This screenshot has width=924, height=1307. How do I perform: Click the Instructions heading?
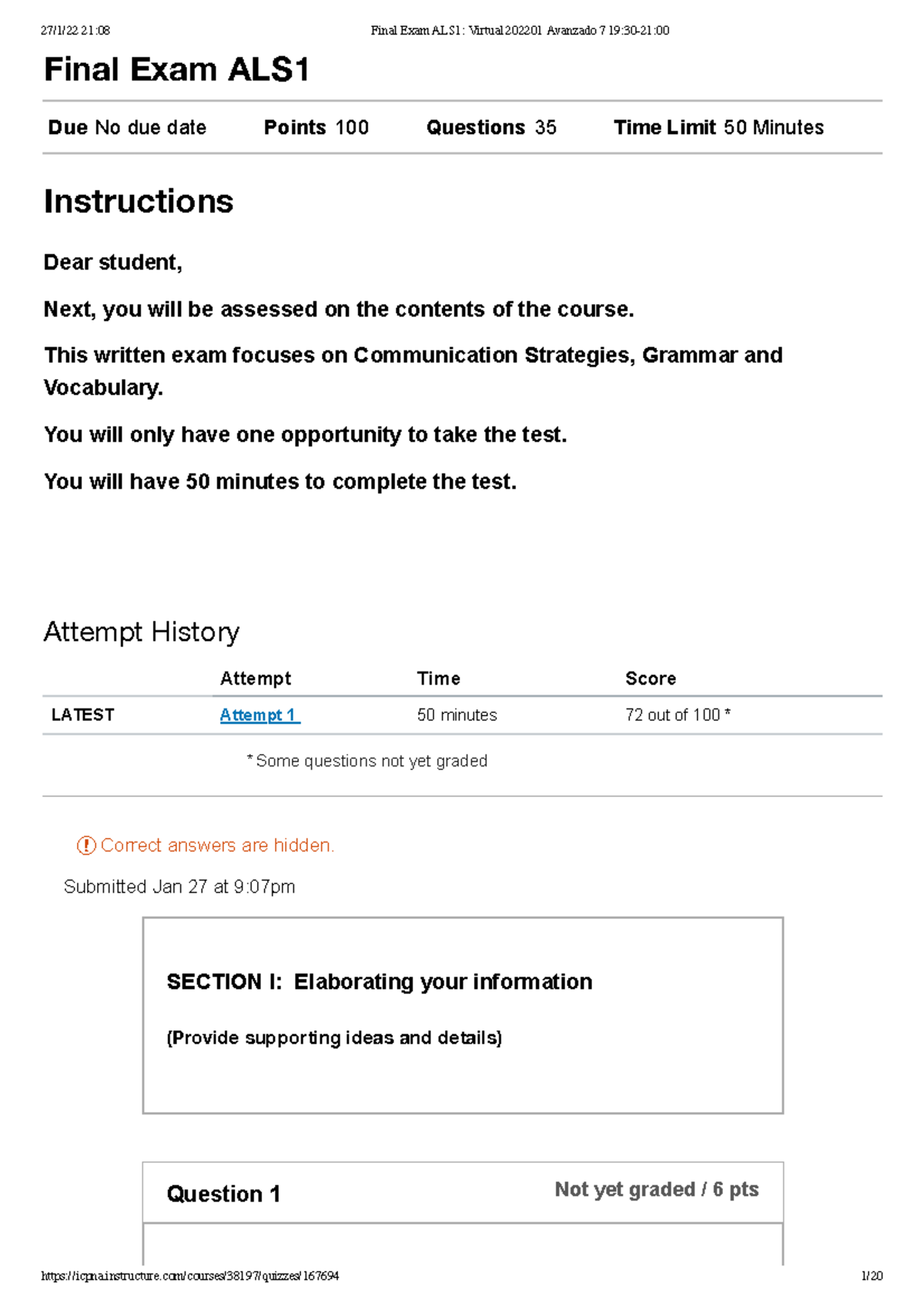tap(139, 202)
